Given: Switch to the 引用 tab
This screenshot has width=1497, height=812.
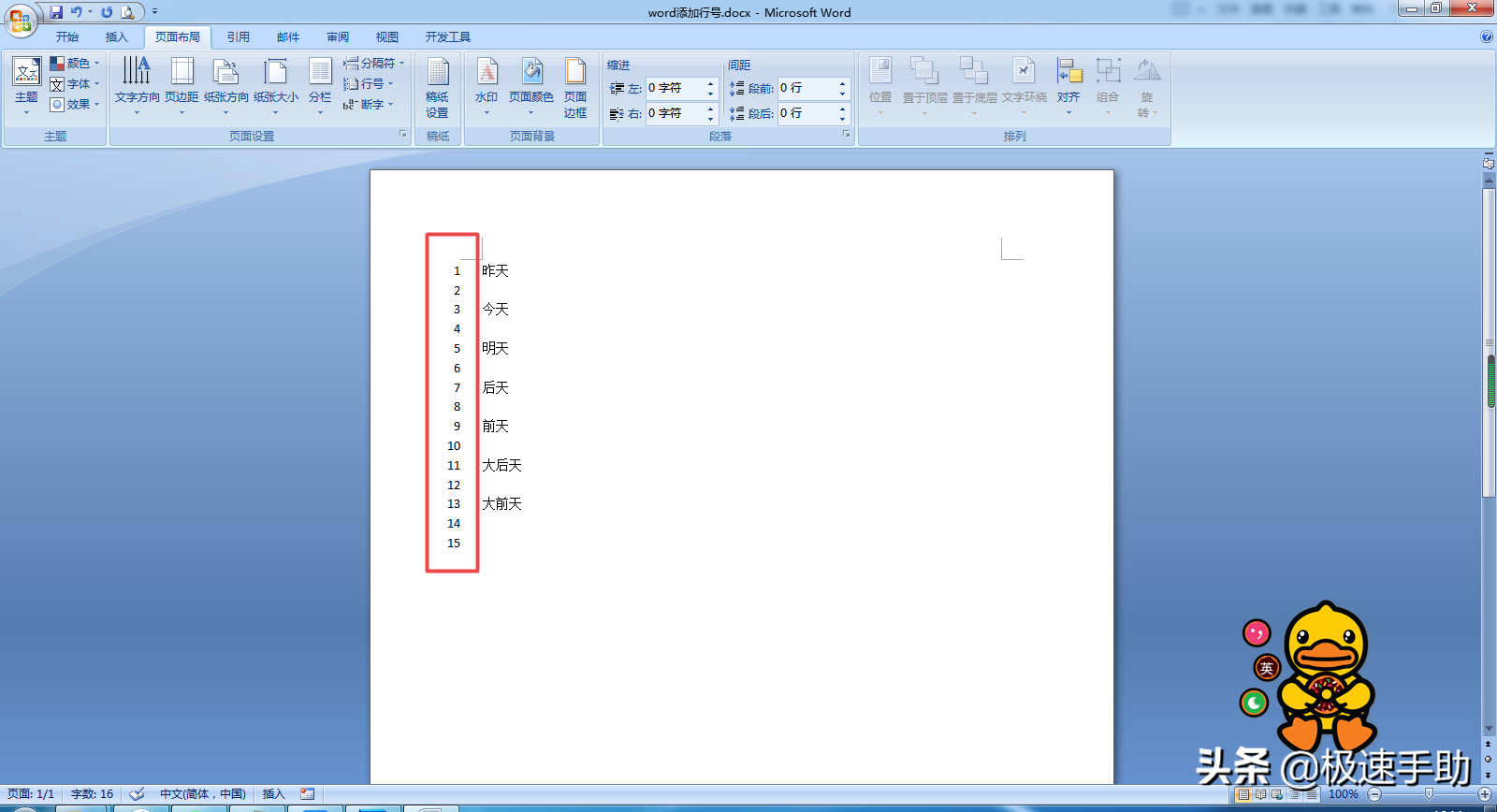Looking at the screenshot, I should [239, 37].
